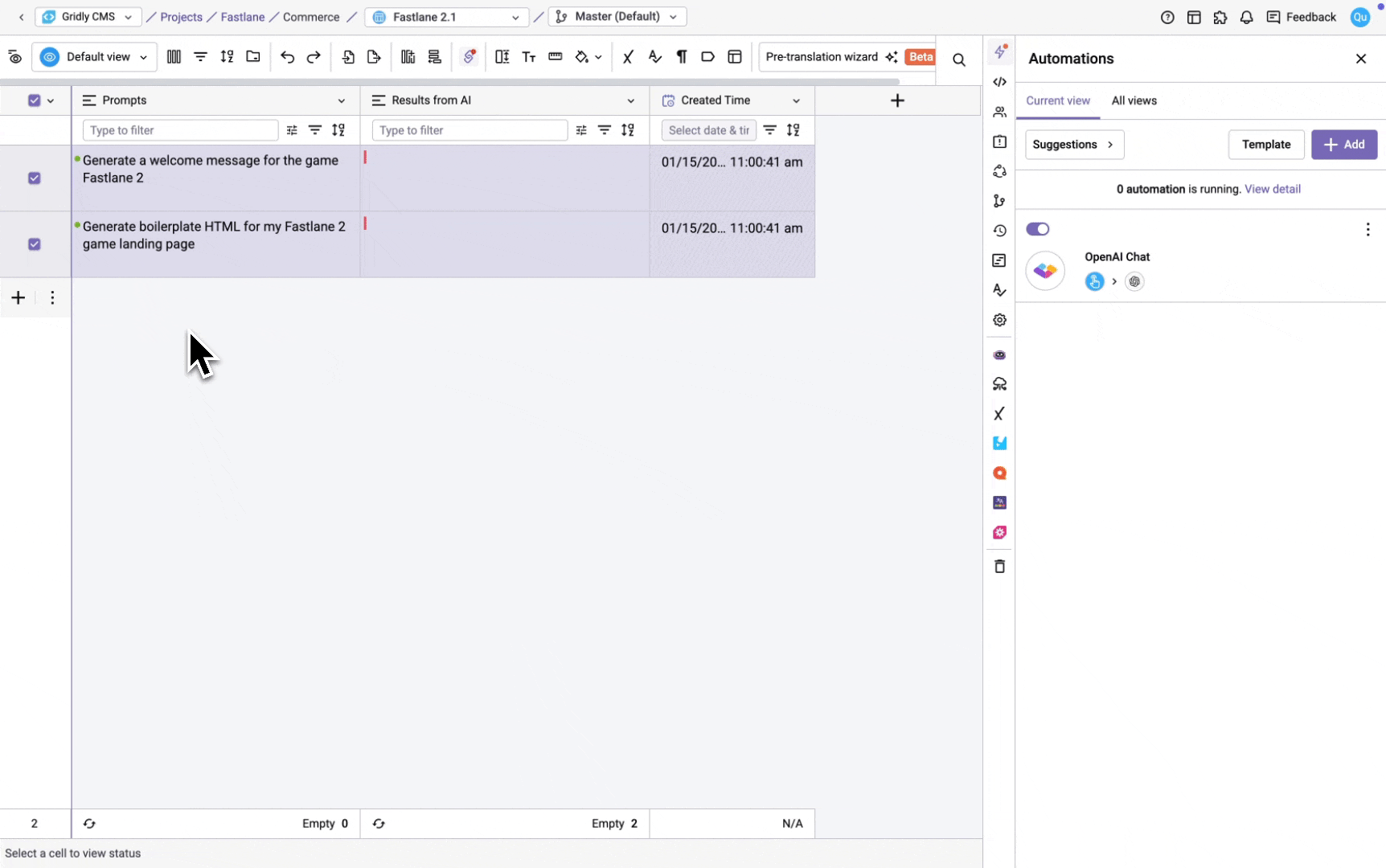The height and width of the screenshot is (868, 1386).
Task: Click the undo icon in the toolbar
Action: pyautogui.click(x=287, y=57)
